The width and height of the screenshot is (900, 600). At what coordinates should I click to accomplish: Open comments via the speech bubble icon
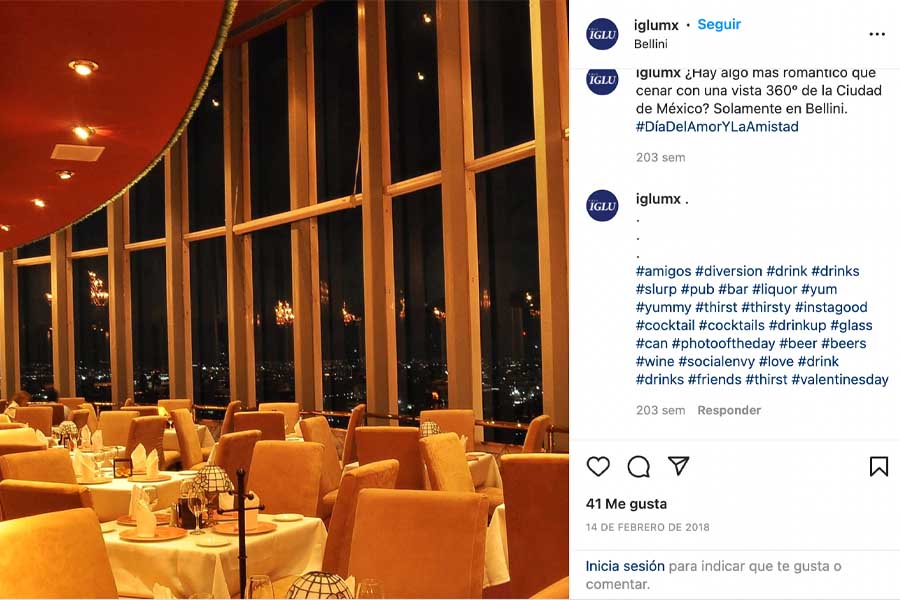(x=638, y=467)
